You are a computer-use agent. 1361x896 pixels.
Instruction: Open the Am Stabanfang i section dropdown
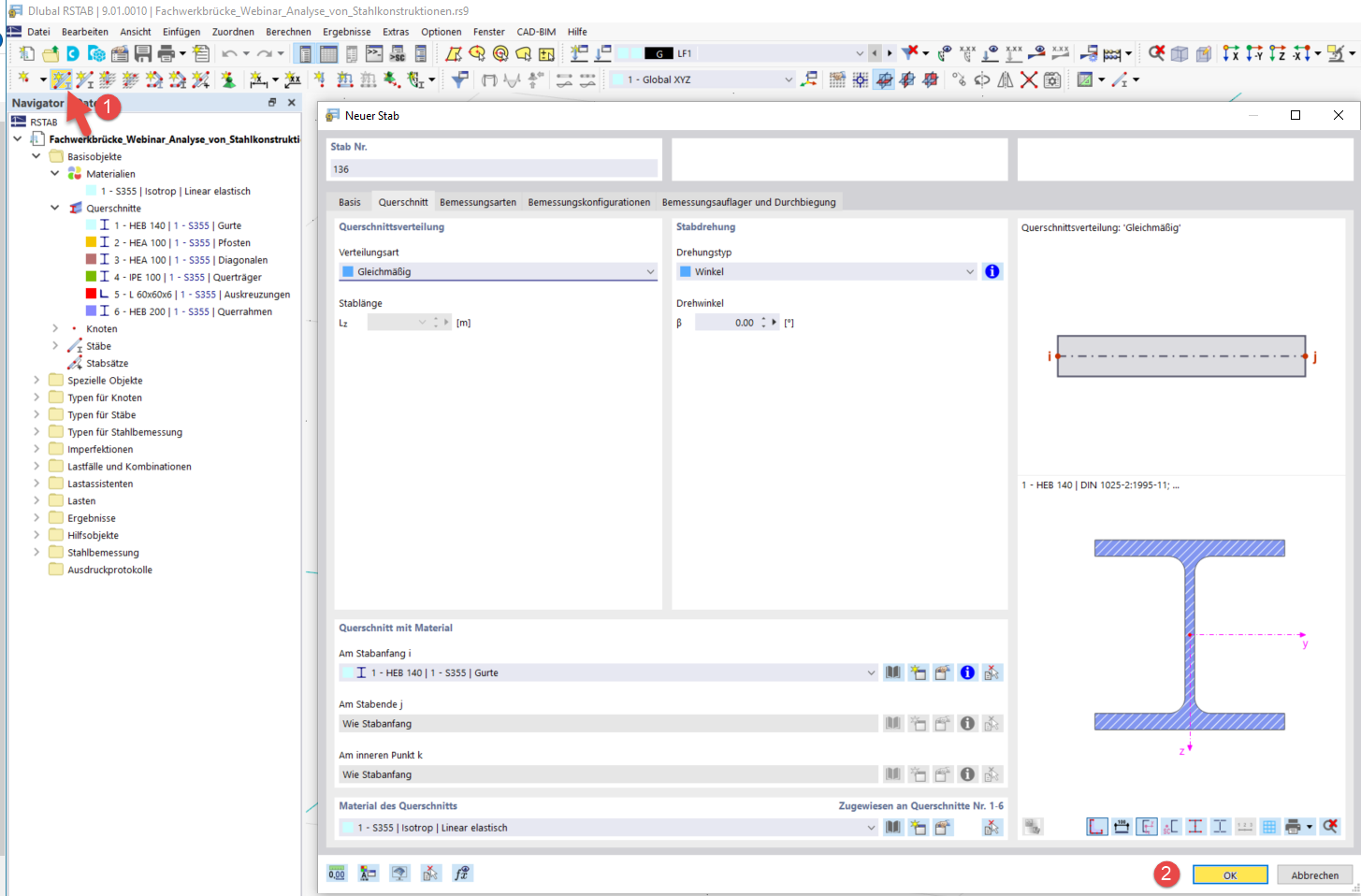click(608, 672)
